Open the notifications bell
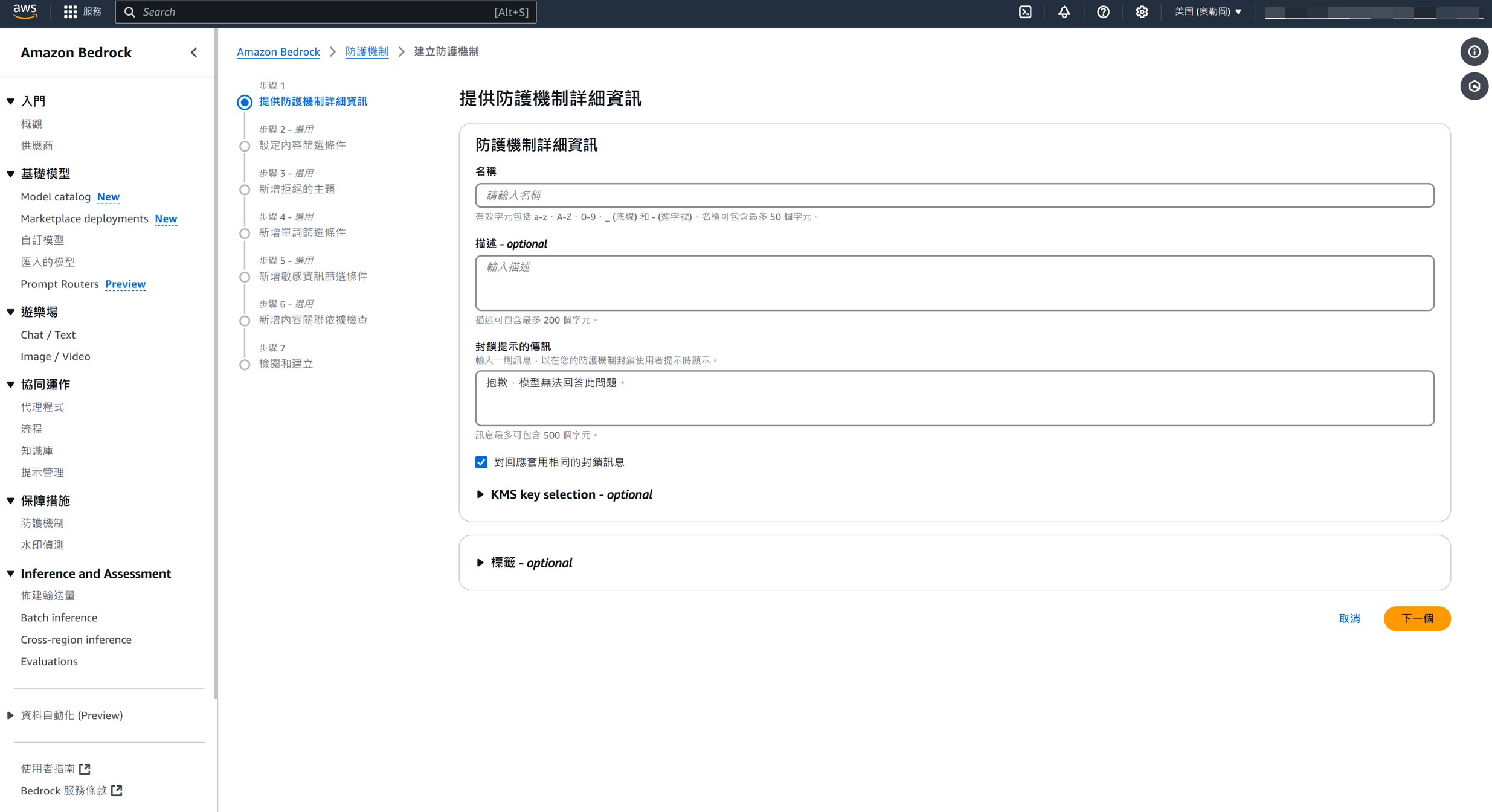The height and width of the screenshot is (812, 1492). tap(1064, 12)
